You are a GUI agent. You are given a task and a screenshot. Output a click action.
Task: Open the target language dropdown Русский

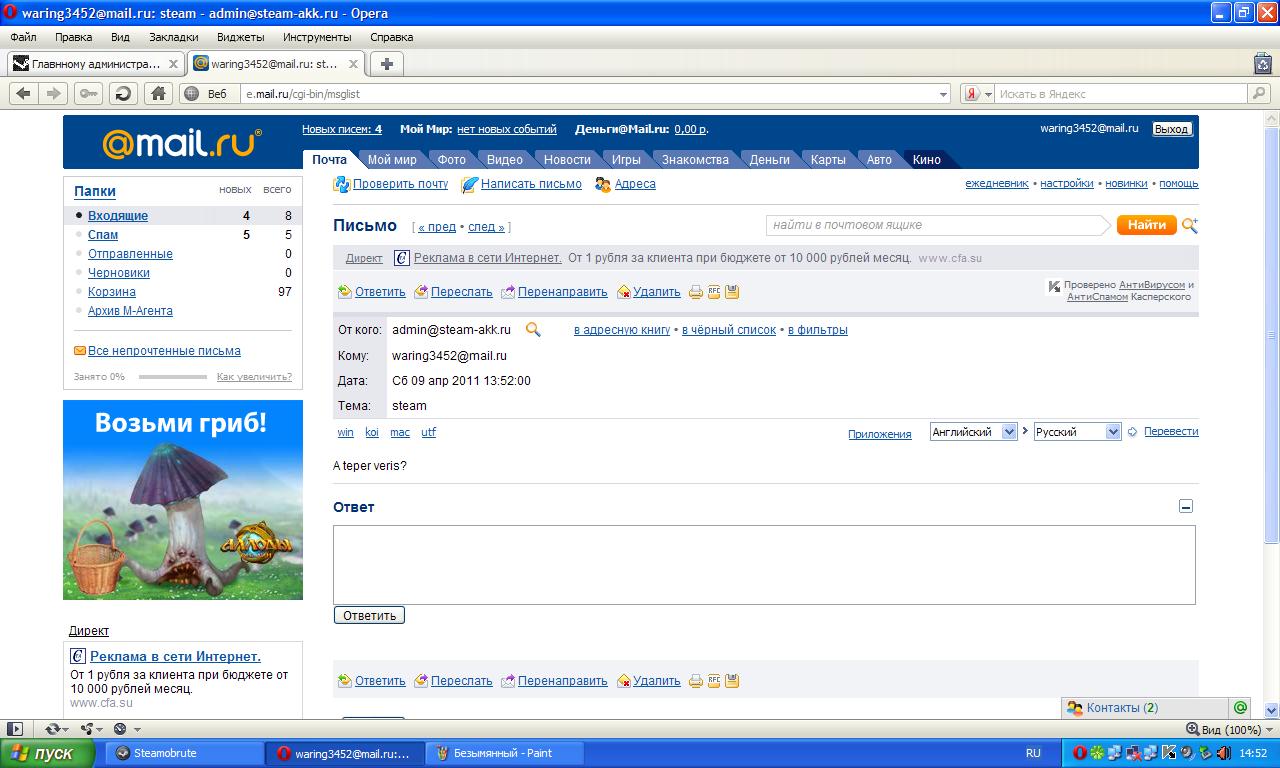(x=1077, y=432)
